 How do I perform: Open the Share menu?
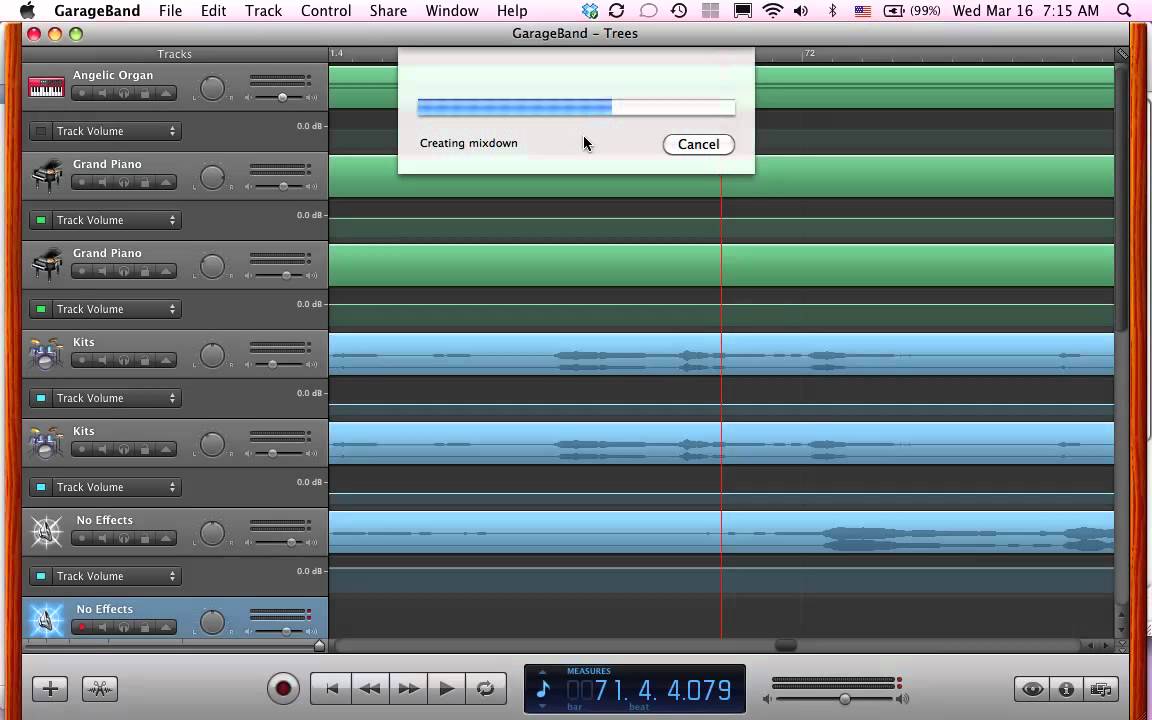point(388,10)
